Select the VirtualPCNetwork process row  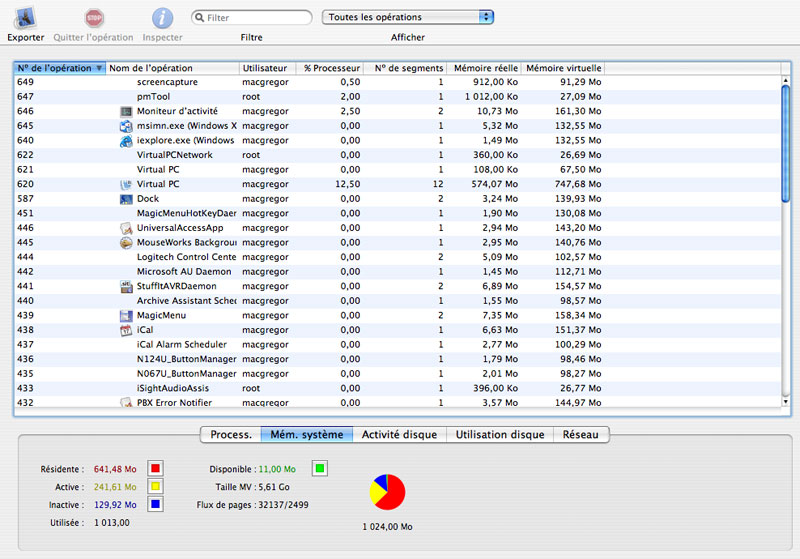398,155
